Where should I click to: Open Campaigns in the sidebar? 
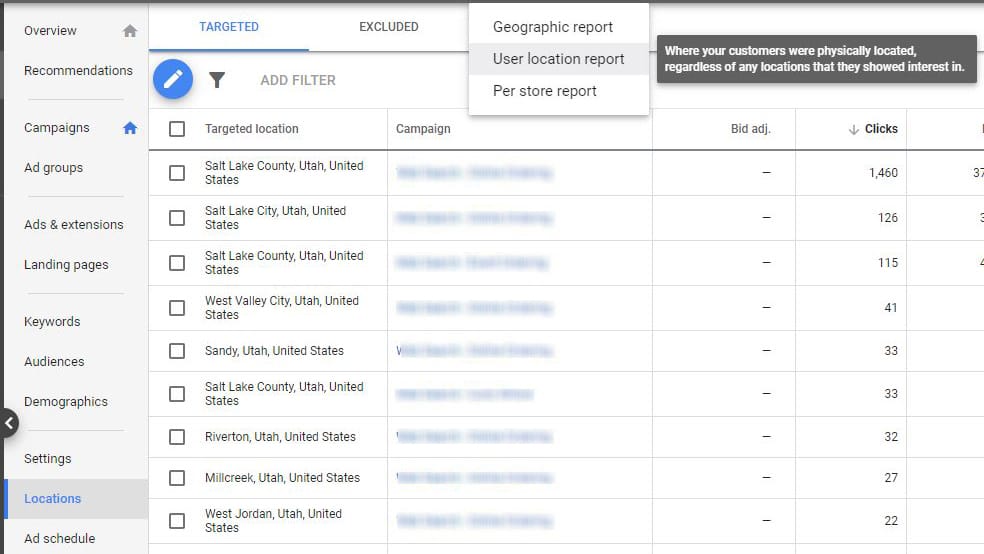(x=56, y=128)
